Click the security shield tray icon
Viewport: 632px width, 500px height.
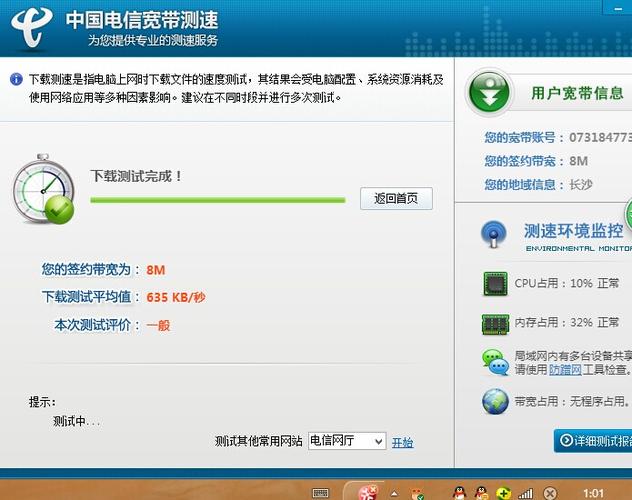417,494
